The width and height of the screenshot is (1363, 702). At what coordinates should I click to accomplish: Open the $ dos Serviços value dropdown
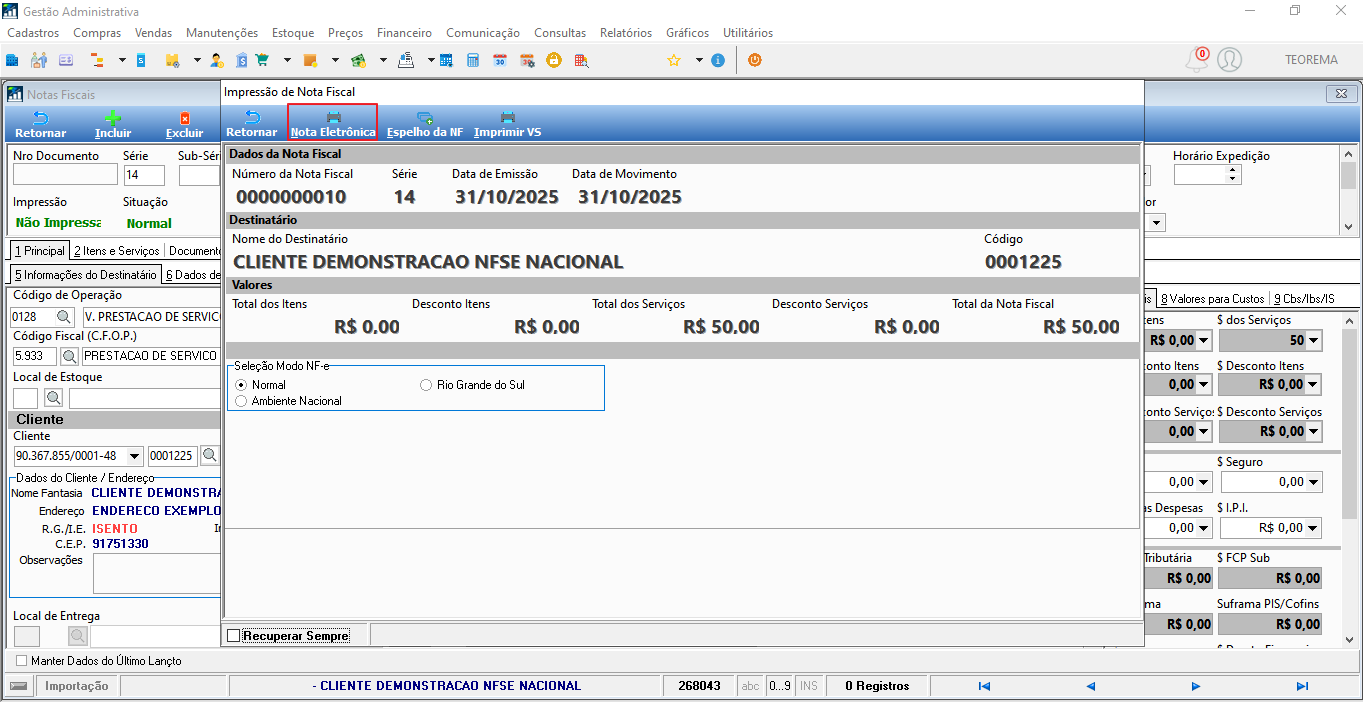[x=1313, y=341]
